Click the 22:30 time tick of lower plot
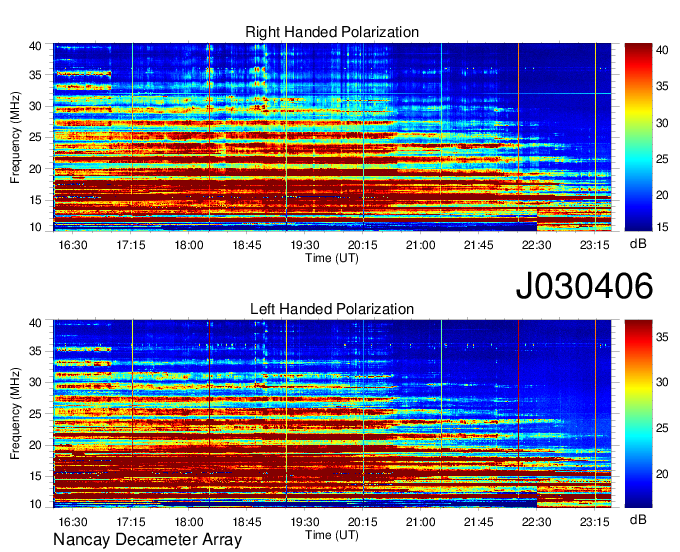Viewport: 680px width, 552px height. click(x=536, y=522)
